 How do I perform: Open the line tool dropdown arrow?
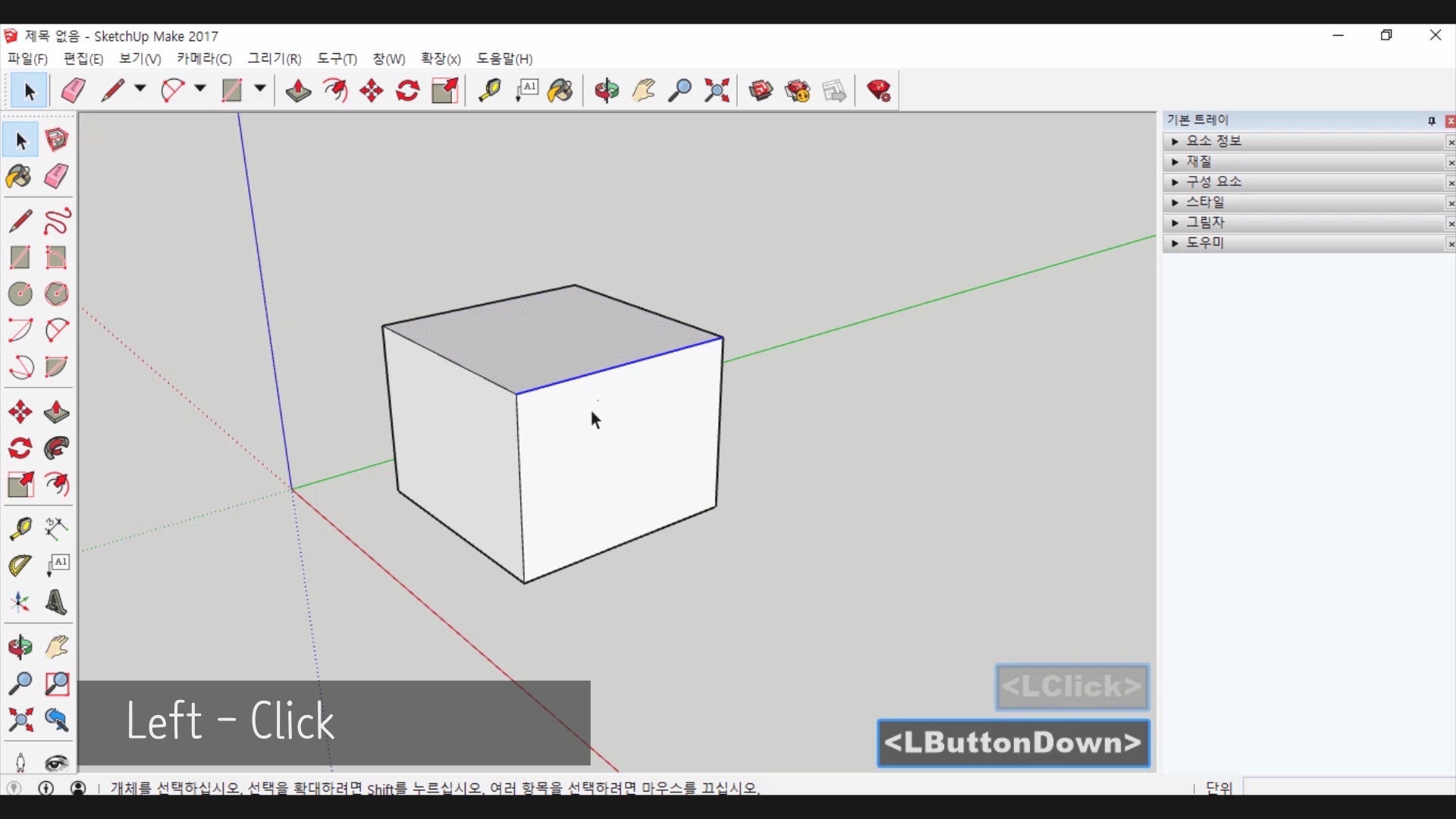tap(140, 89)
